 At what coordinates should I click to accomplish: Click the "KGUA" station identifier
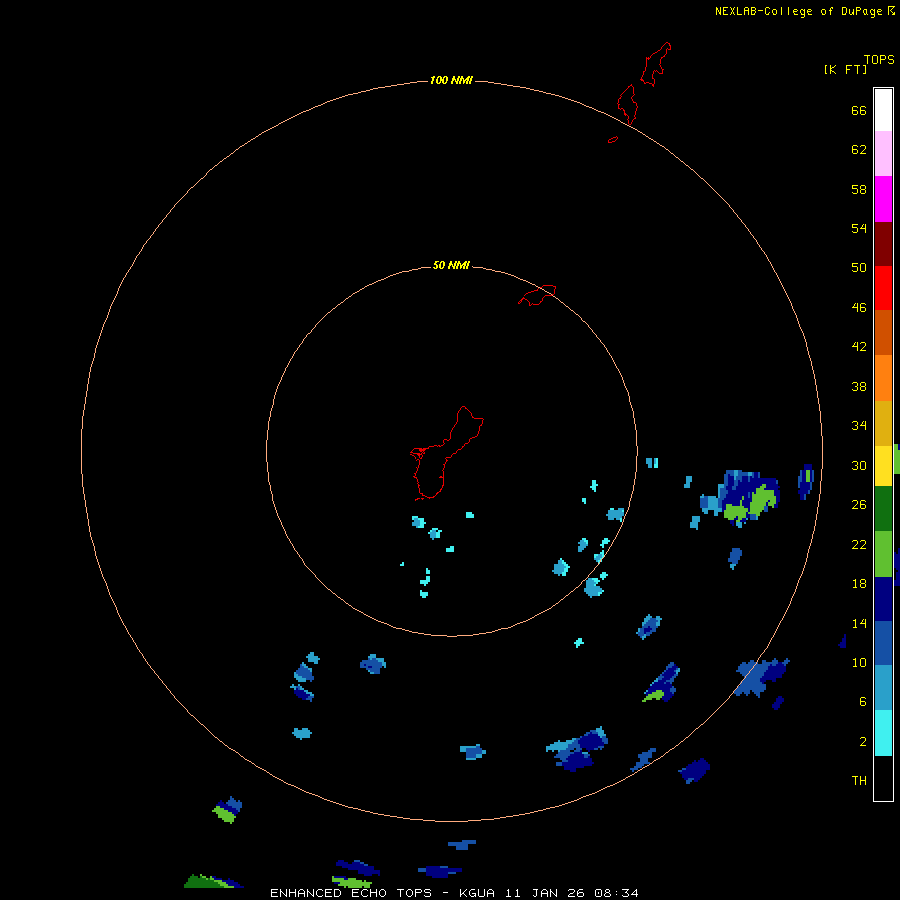click(478, 893)
